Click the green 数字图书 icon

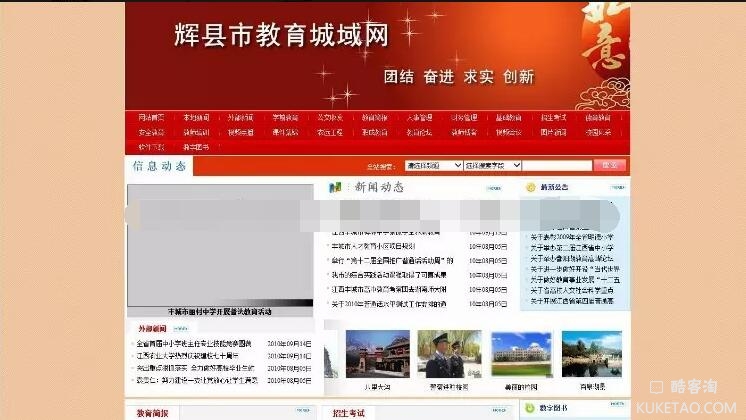529,407
